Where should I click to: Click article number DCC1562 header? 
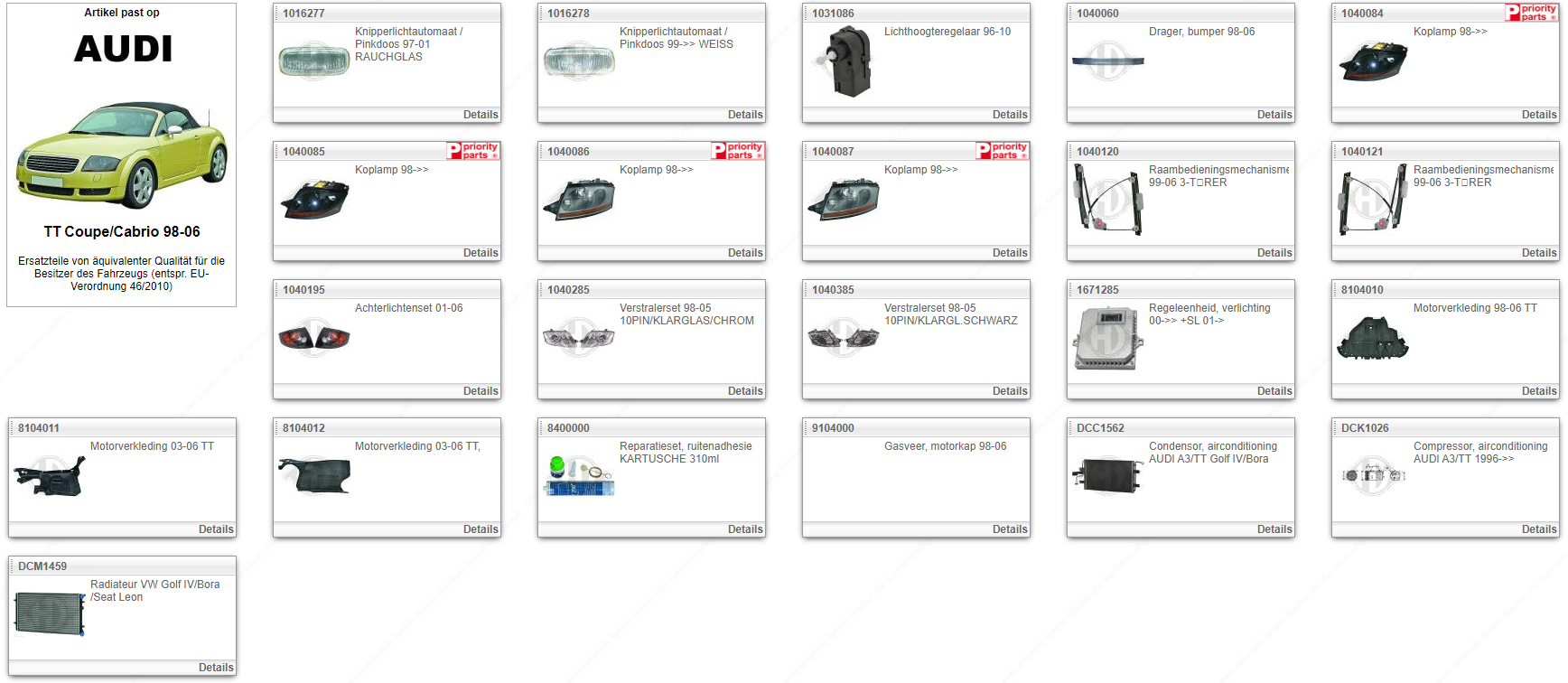click(x=1100, y=428)
